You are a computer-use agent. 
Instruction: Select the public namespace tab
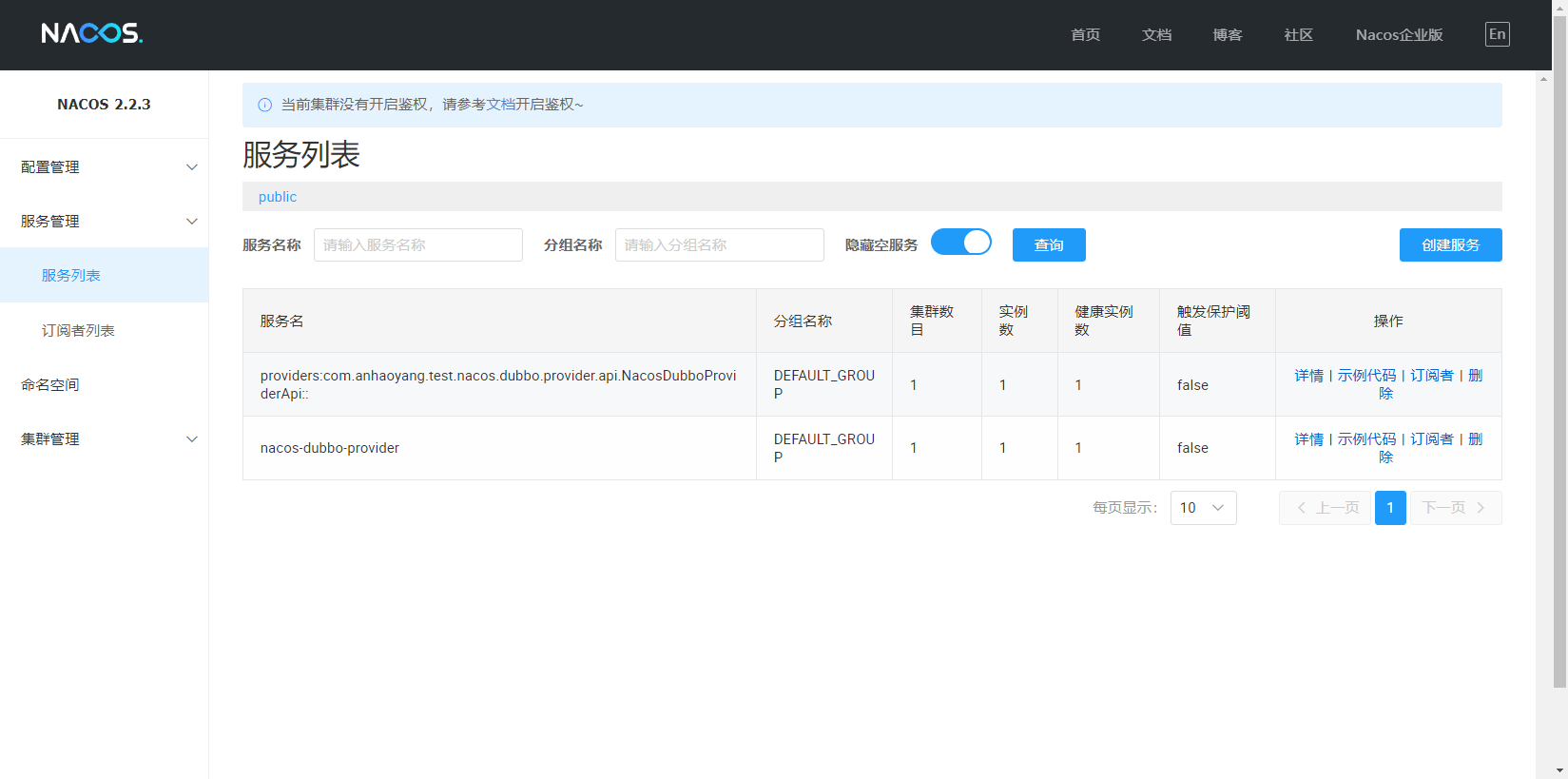278,197
